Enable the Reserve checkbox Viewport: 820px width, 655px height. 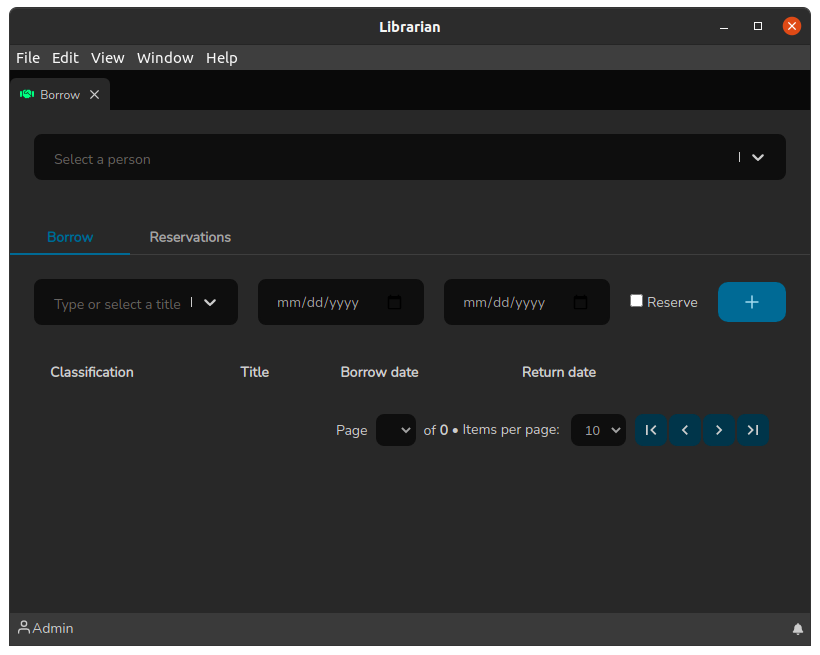[636, 300]
